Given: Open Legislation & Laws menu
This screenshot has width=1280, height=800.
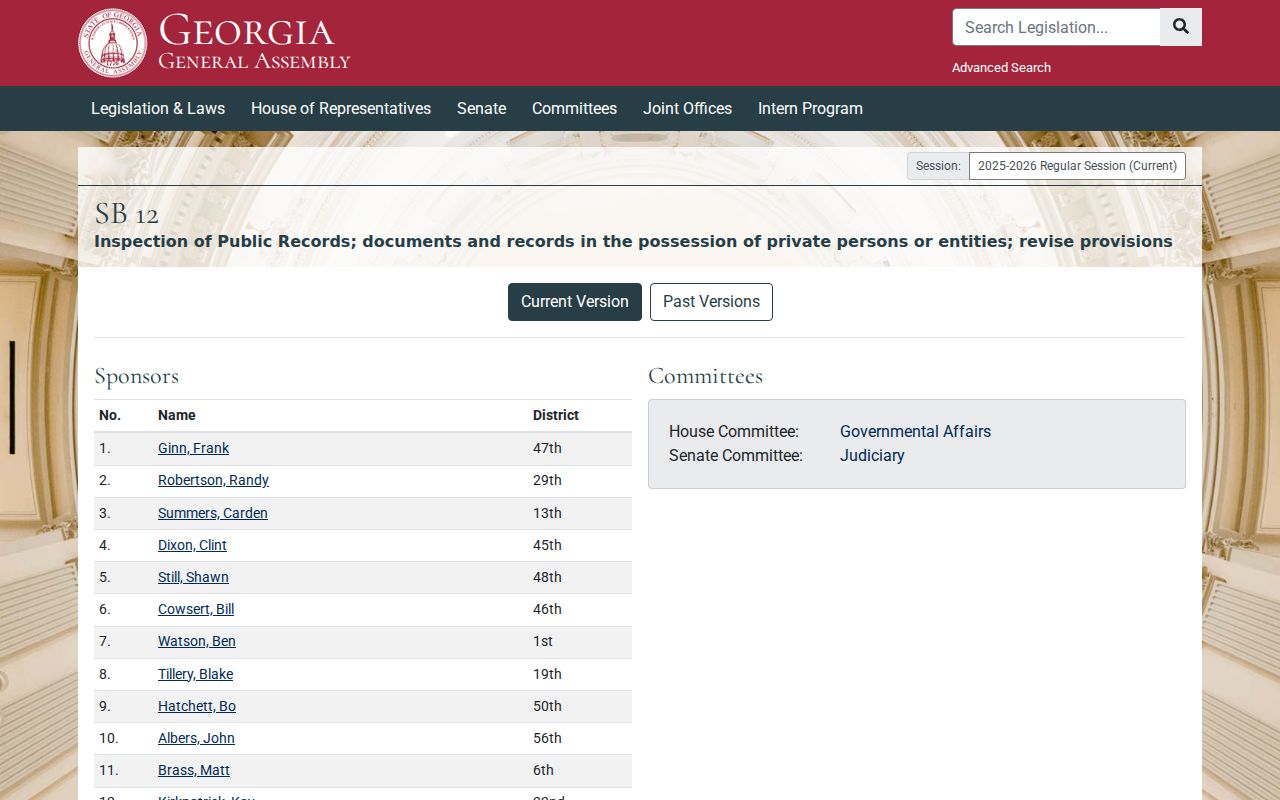Looking at the screenshot, I should coord(158,108).
